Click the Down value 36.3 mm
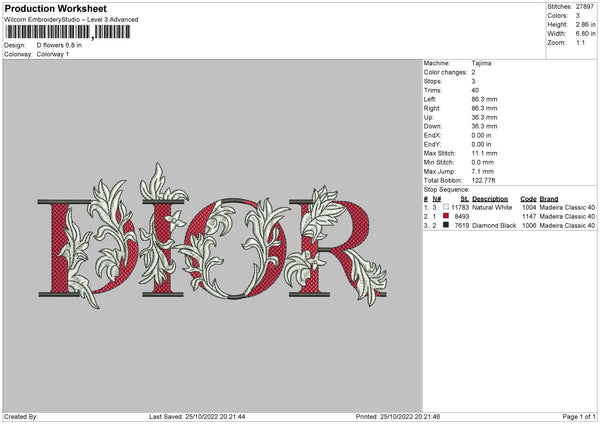The height and width of the screenshot is (424, 600). coord(484,126)
